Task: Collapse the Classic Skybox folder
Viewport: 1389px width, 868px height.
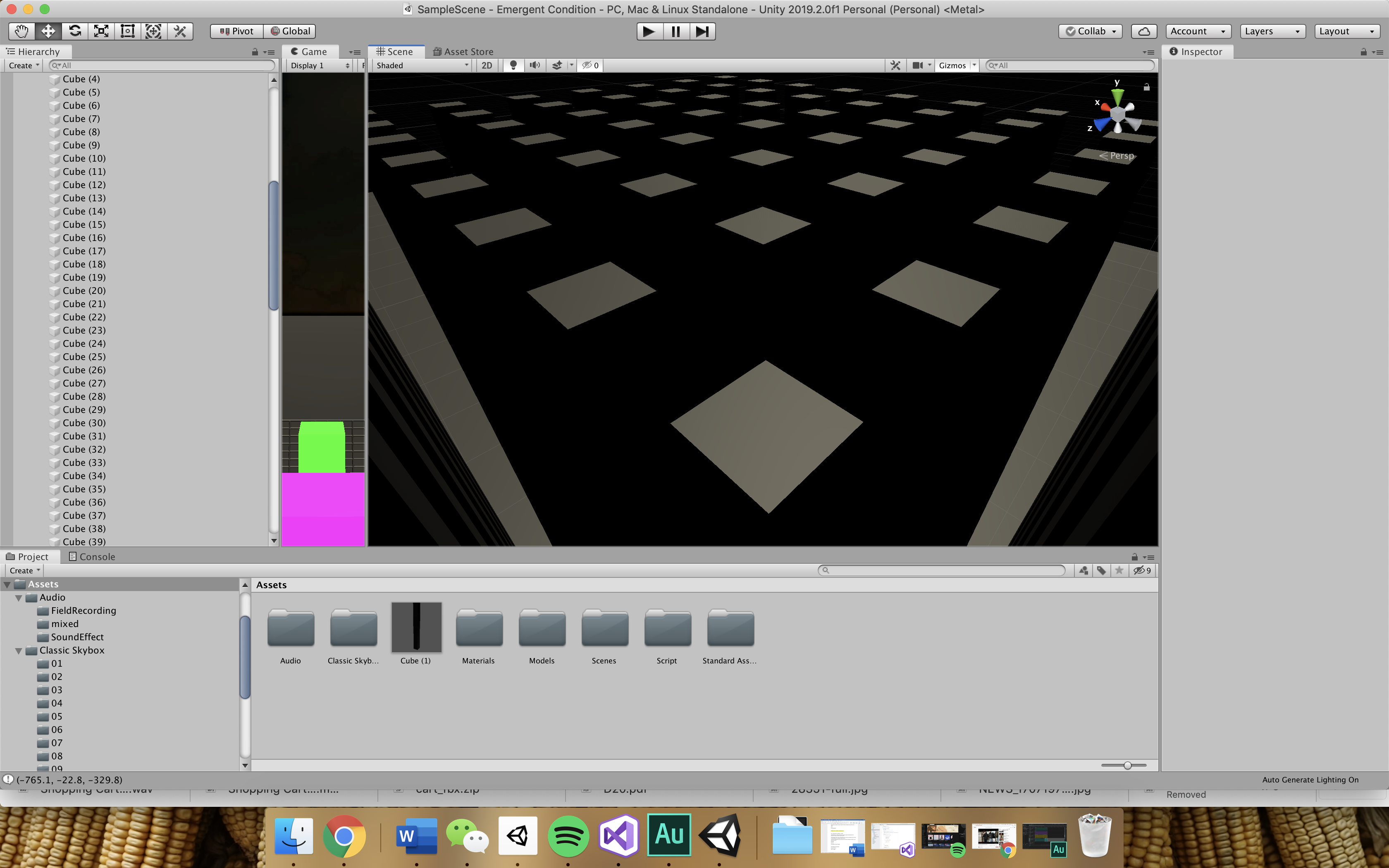Action: coord(19,651)
